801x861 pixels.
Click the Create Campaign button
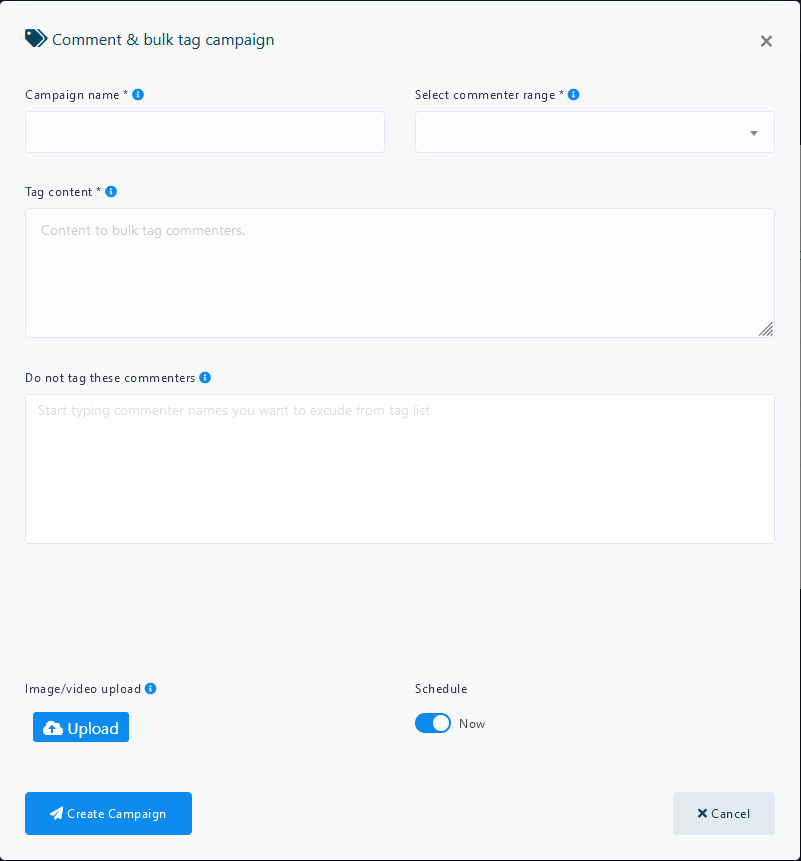pos(108,814)
